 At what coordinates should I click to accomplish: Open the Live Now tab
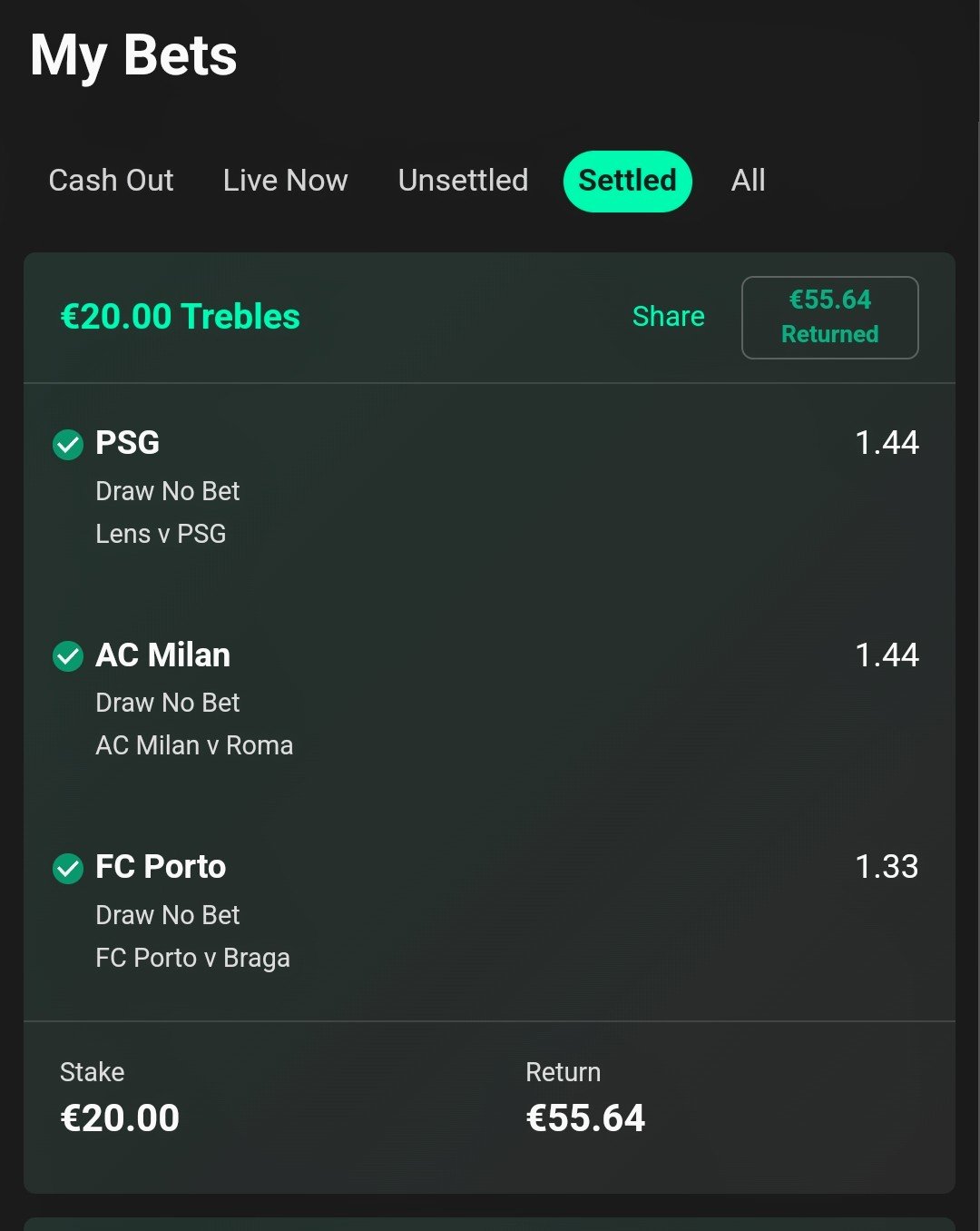point(285,181)
